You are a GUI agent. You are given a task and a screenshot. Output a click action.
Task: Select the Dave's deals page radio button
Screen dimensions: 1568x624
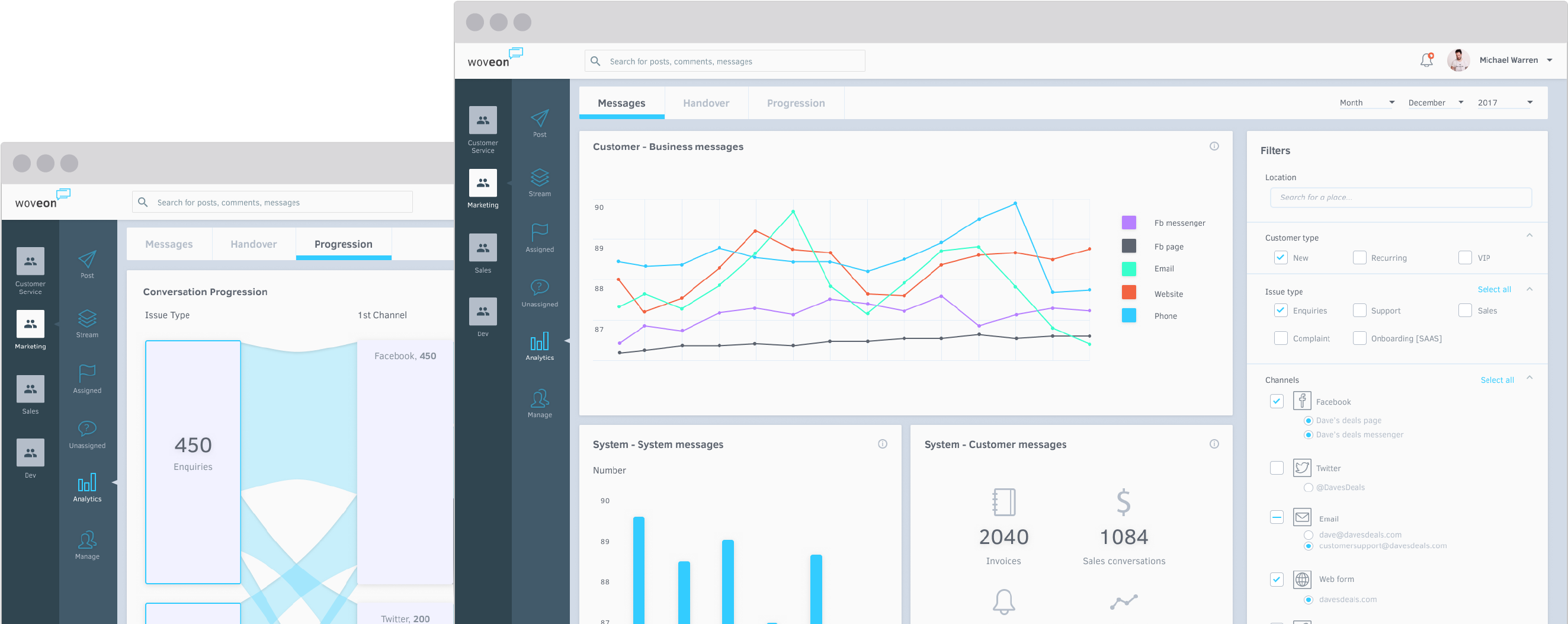click(1308, 420)
